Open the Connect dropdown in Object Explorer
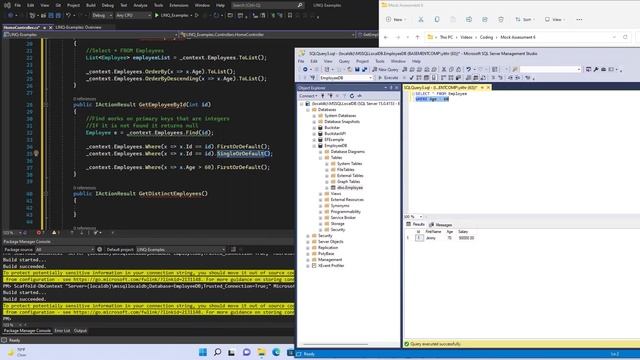 tap(308, 96)
